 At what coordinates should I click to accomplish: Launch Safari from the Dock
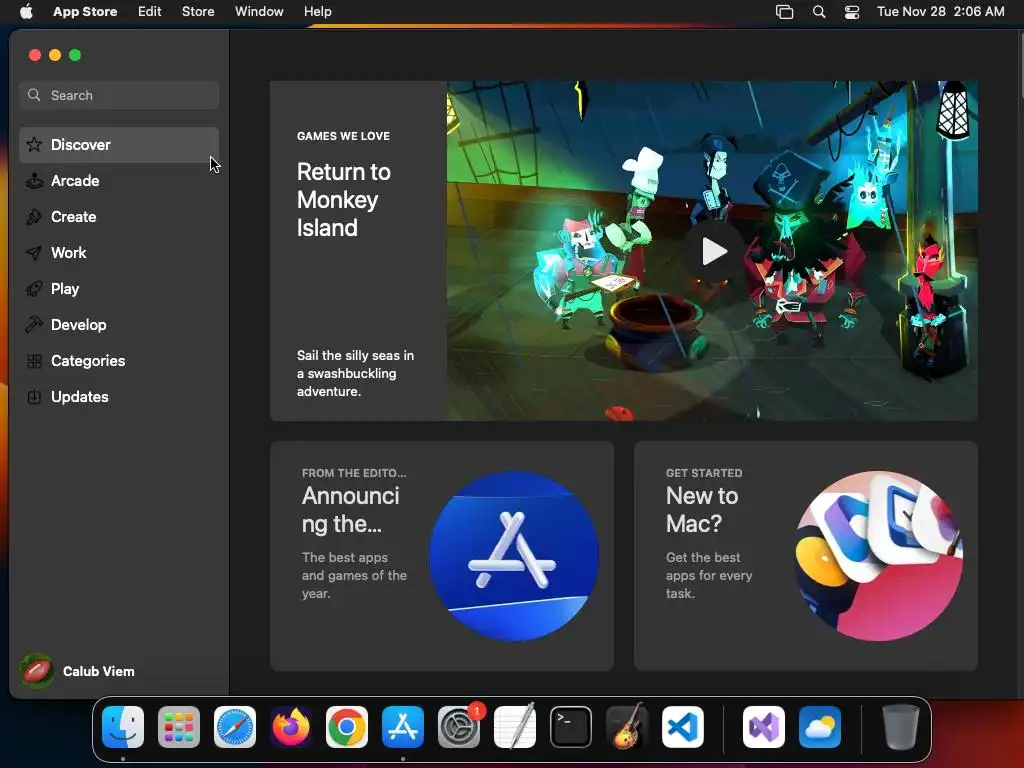(235, 727)
